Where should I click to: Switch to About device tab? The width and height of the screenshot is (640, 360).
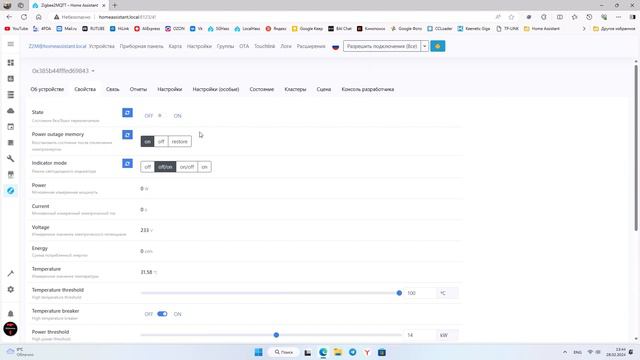click(47, 89)
